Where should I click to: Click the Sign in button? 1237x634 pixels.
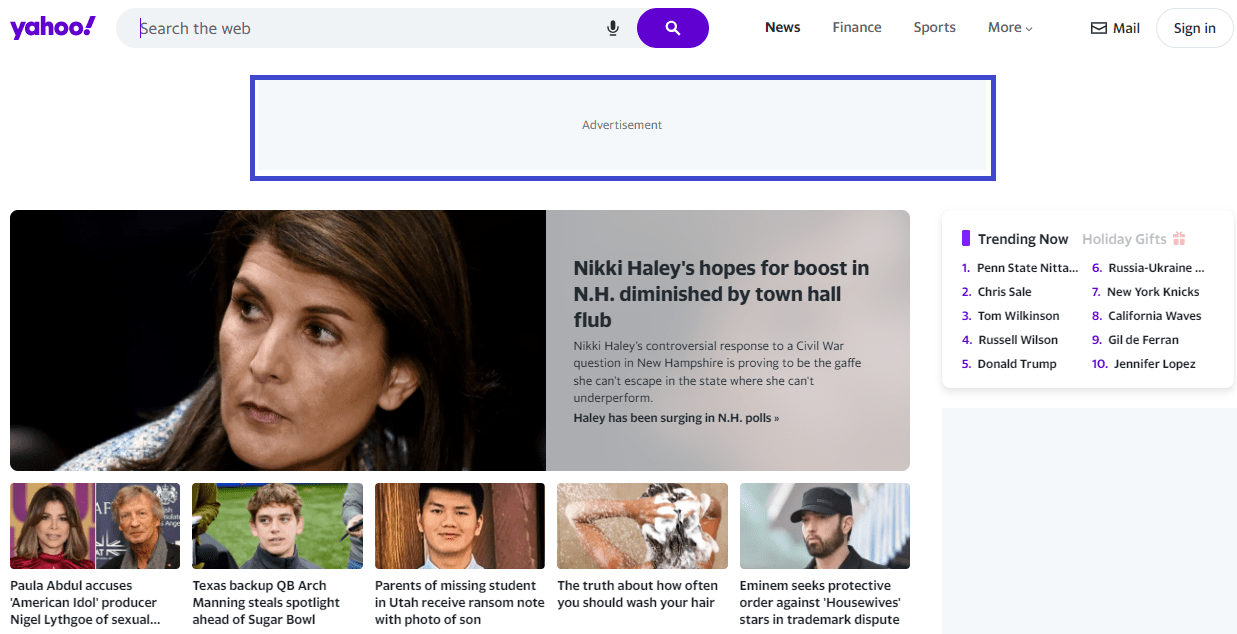click(1195, 28)
